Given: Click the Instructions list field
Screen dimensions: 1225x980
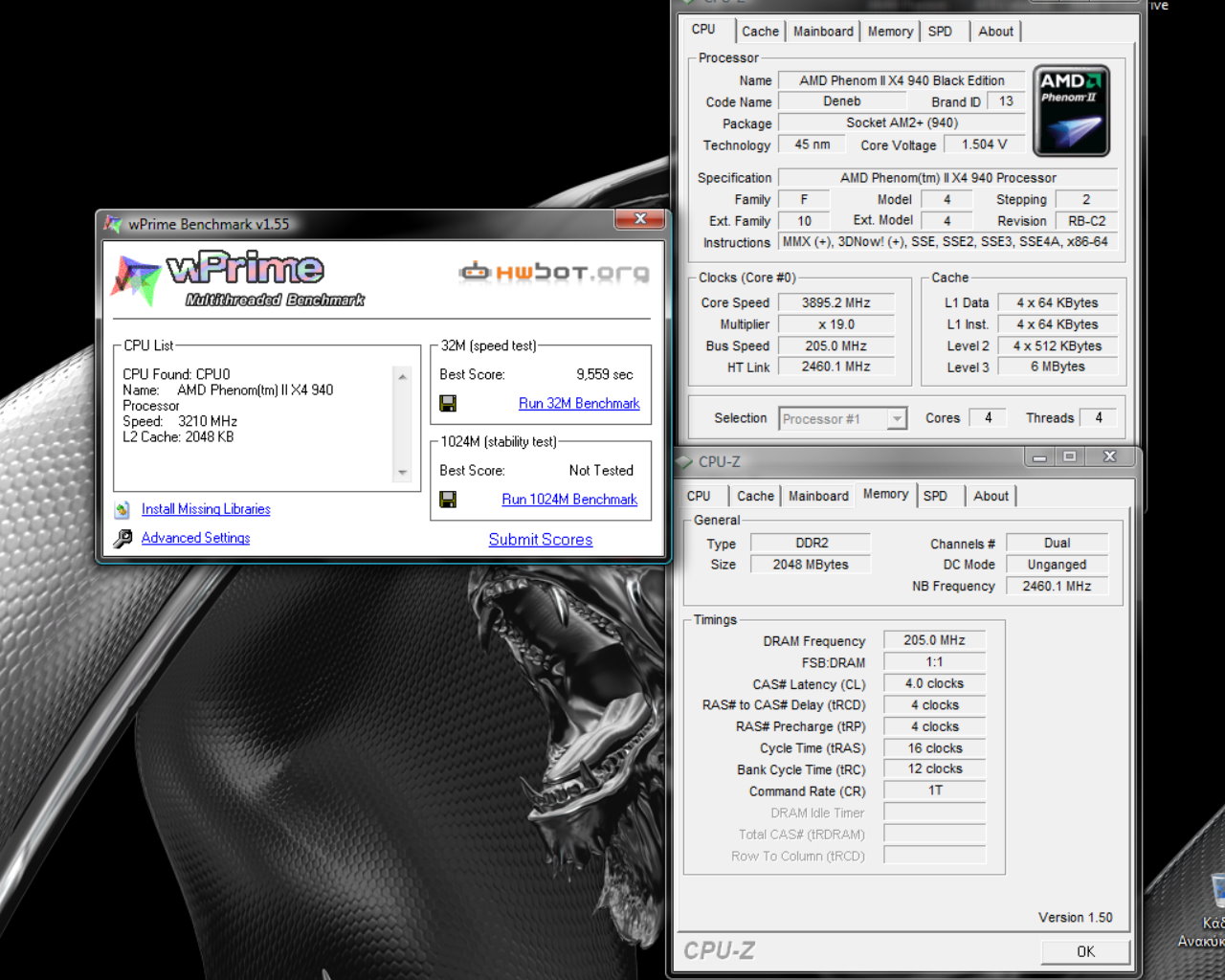Looking at the screenshot, I should coord(947,242).
